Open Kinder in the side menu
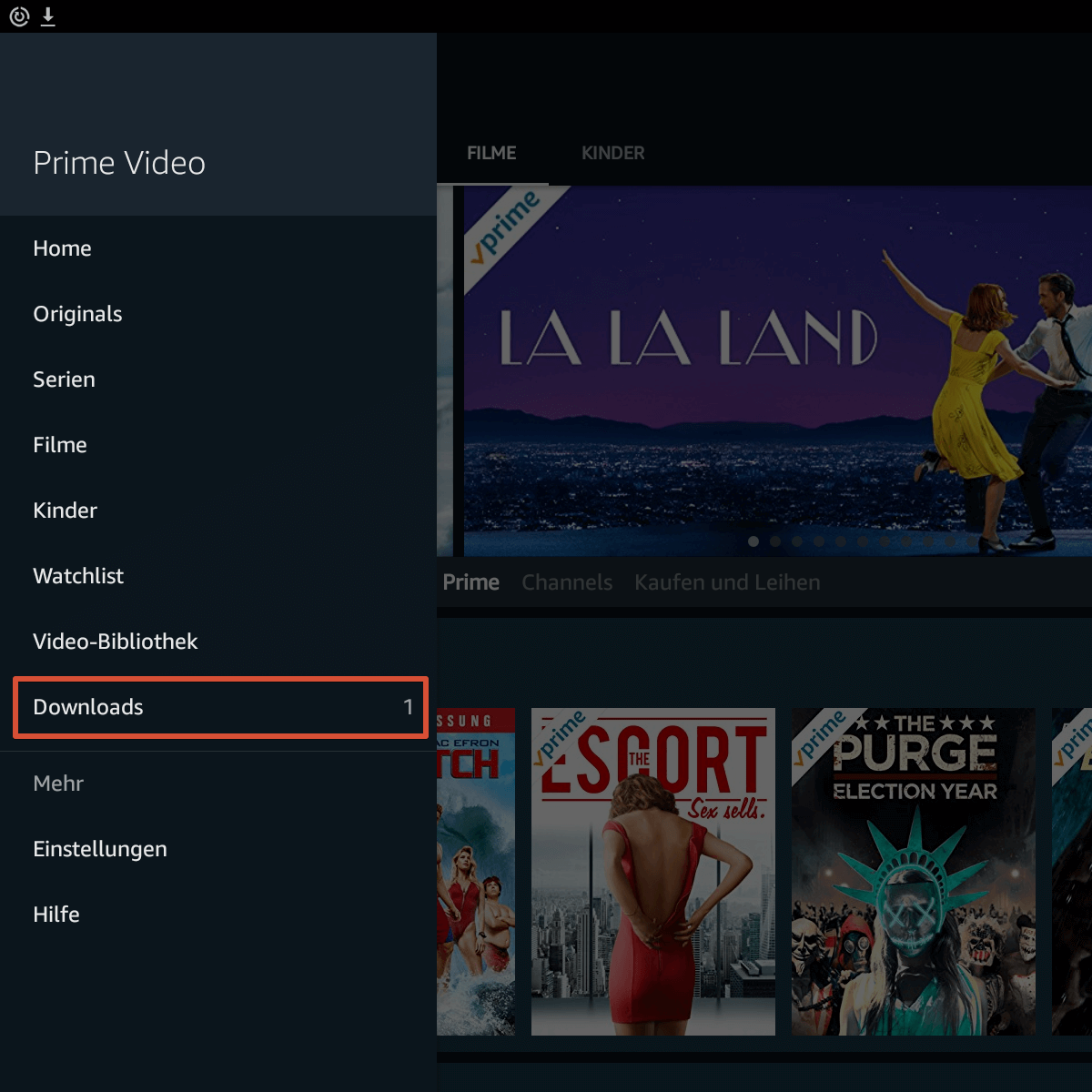The width and height of the screenshot is (1092, 1092). point(218,511)
